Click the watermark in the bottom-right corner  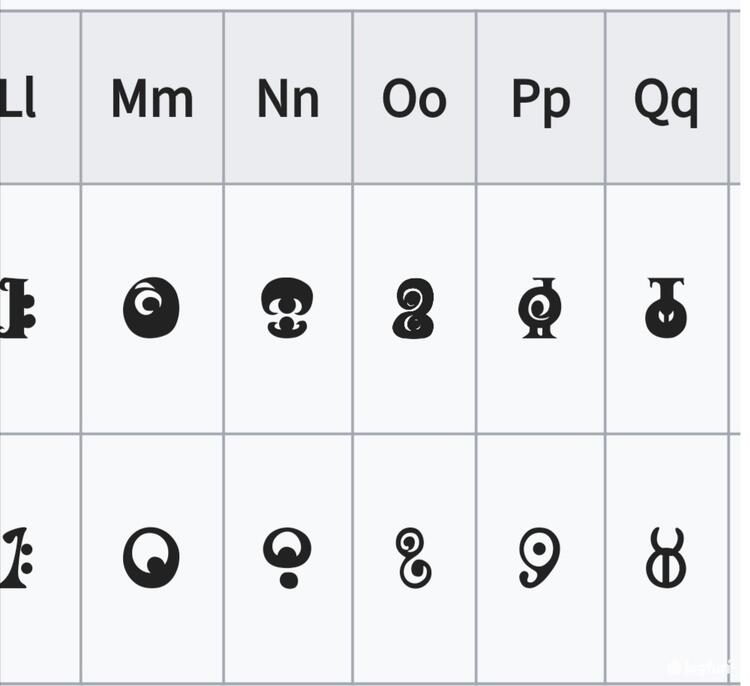701,667
